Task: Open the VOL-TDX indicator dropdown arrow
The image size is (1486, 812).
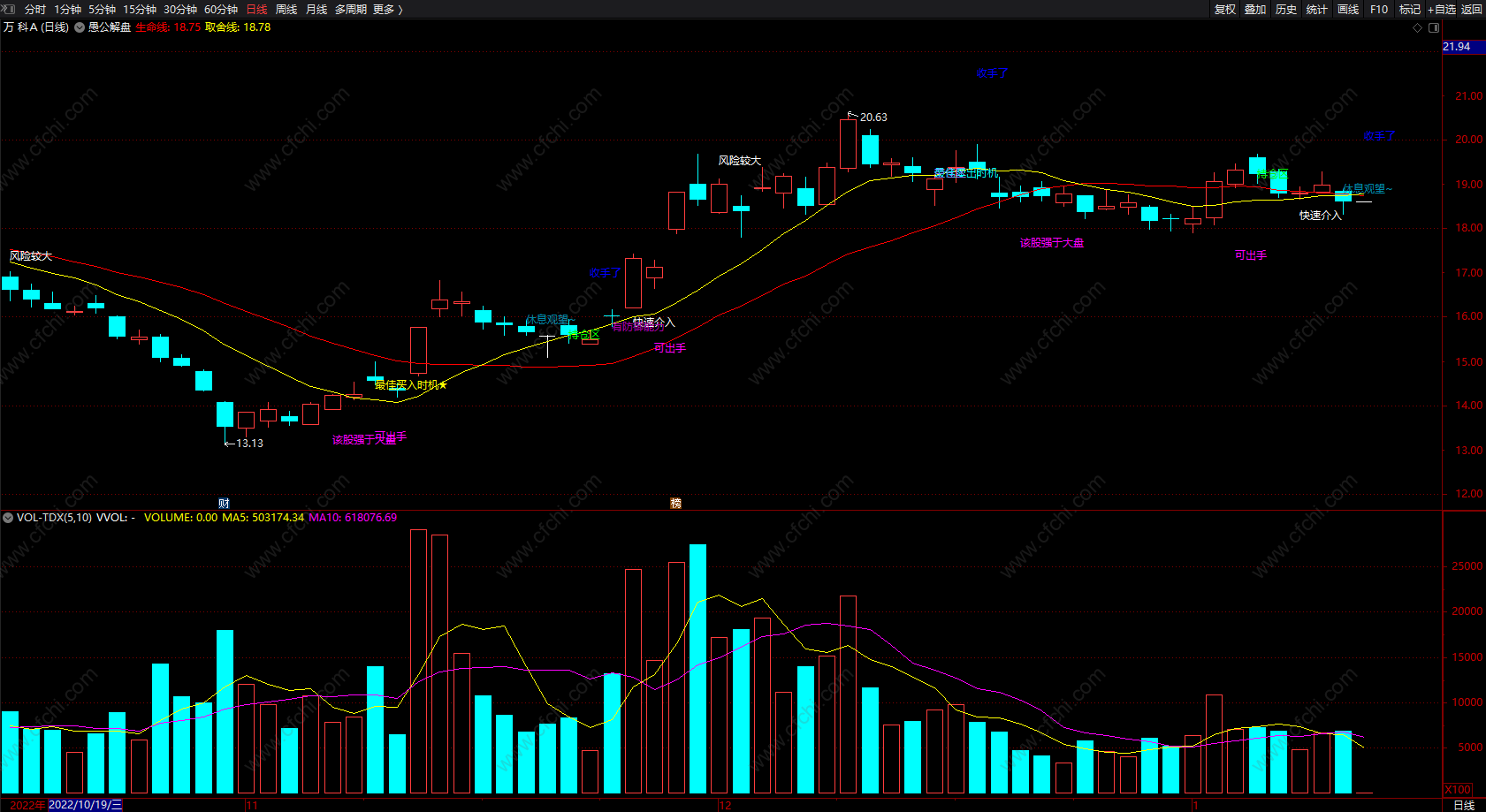Action: tap(8, 518)
